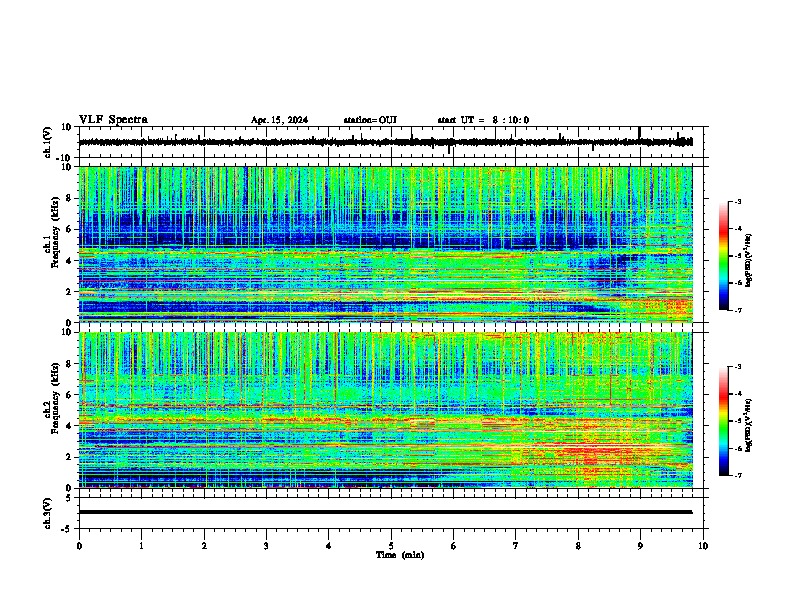Click the ch.2 spectrogram plot area
The height and width of the screenshot is (612, 792).
pyautogui.click(x=385, y=410)
